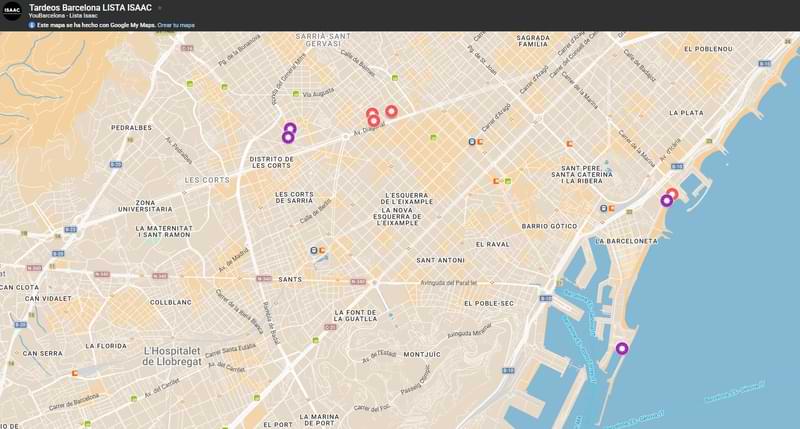Click the info icon beside Google My Maps notice

coord(32,25)
